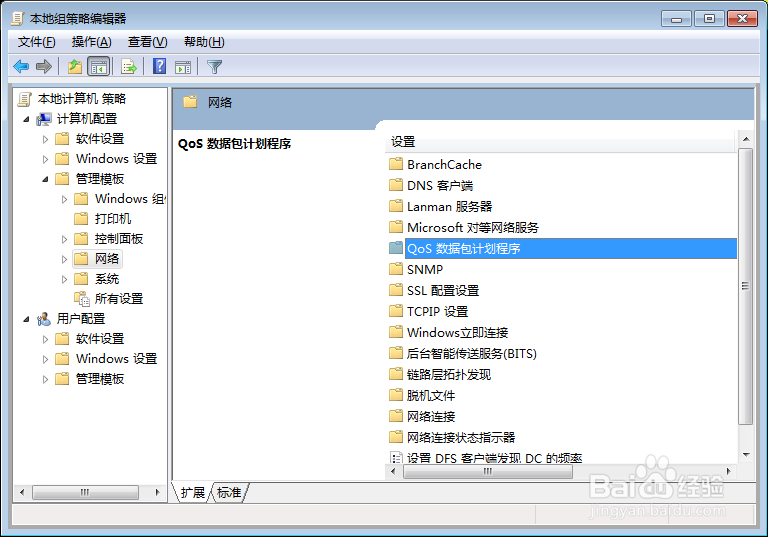Click the 网络连接 folder icon
768x537 pixels.
tap(396, 416)
